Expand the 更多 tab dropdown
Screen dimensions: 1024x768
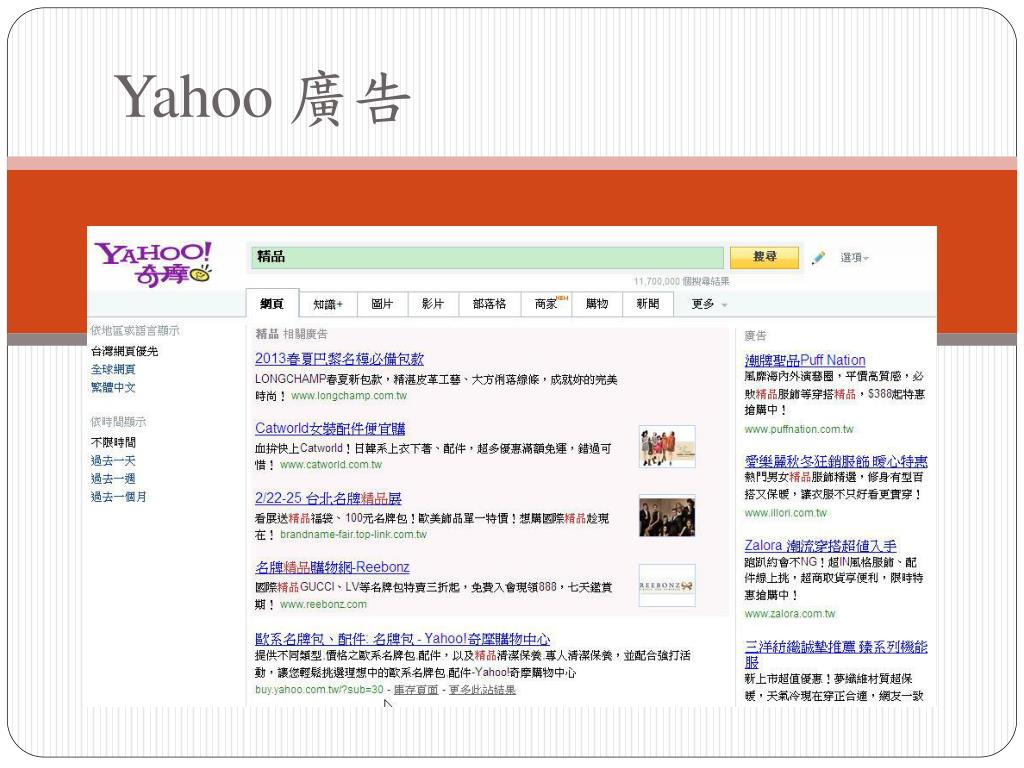point(709,304)
